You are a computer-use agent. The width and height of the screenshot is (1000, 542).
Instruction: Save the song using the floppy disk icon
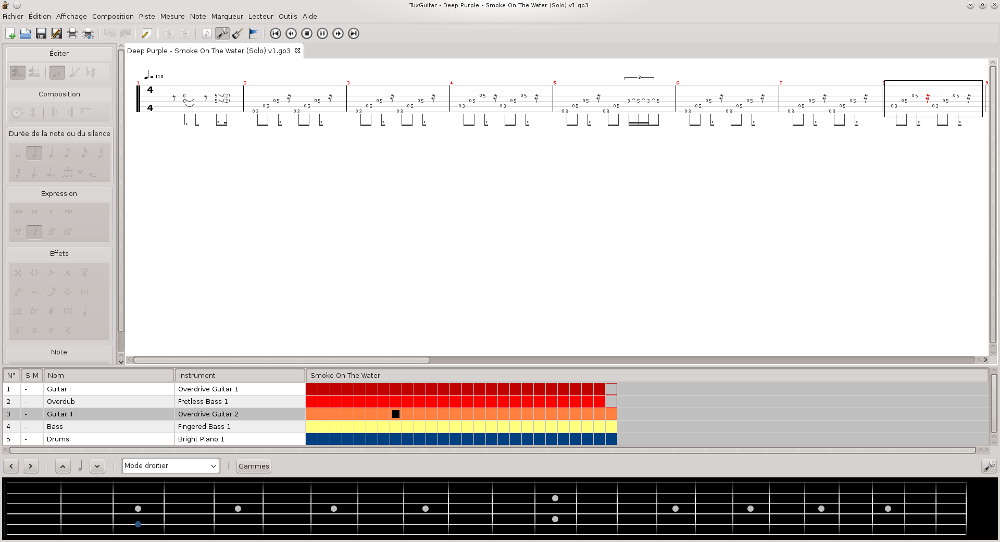41,34
